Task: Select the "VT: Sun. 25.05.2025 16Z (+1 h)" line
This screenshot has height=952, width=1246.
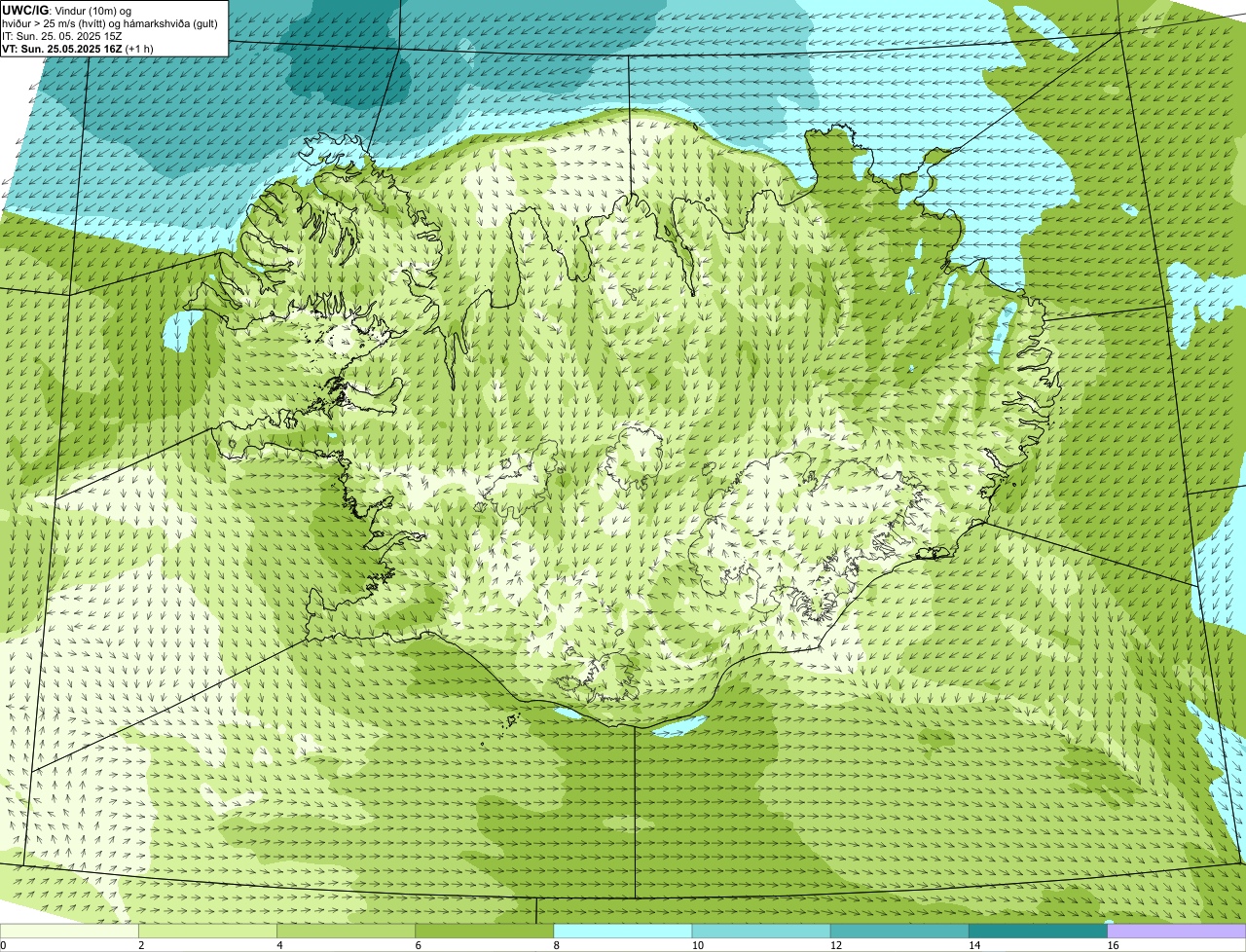Action: pyautogui.click(x=78, y=48)
